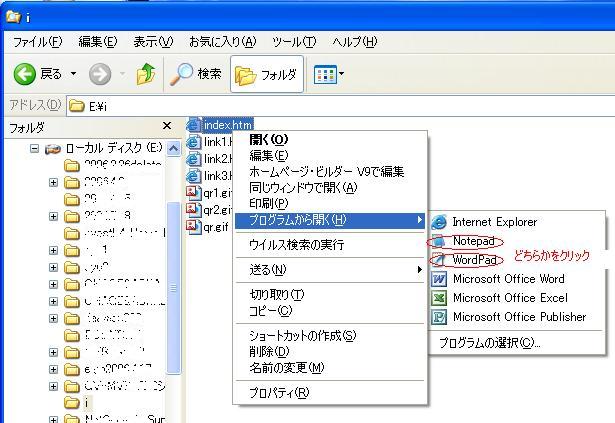This screenshot has height=423, width=615.
Task: Click the magnifying glass Search icon
Action: (182, 74)
